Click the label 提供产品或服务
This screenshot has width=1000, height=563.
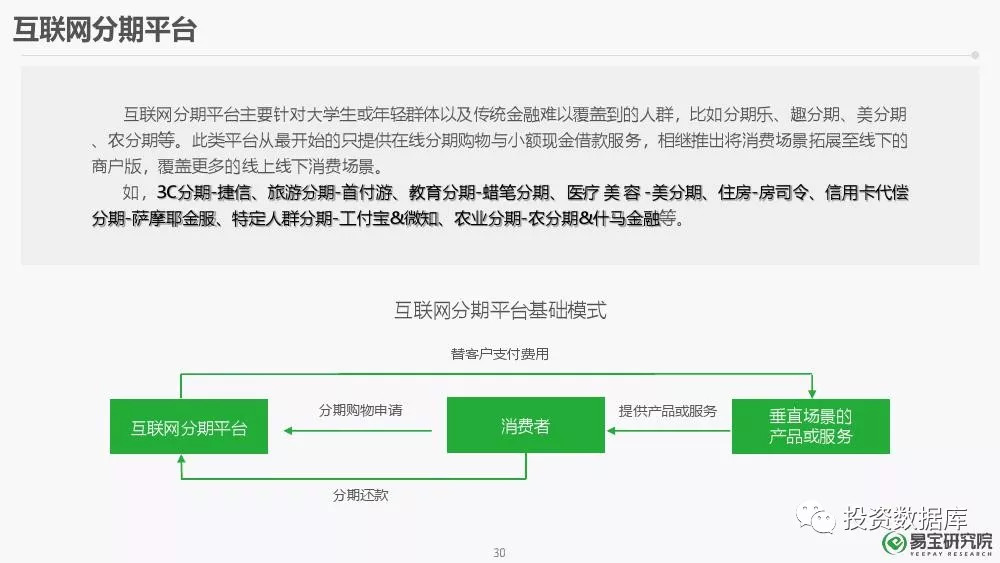coord(668,411)
